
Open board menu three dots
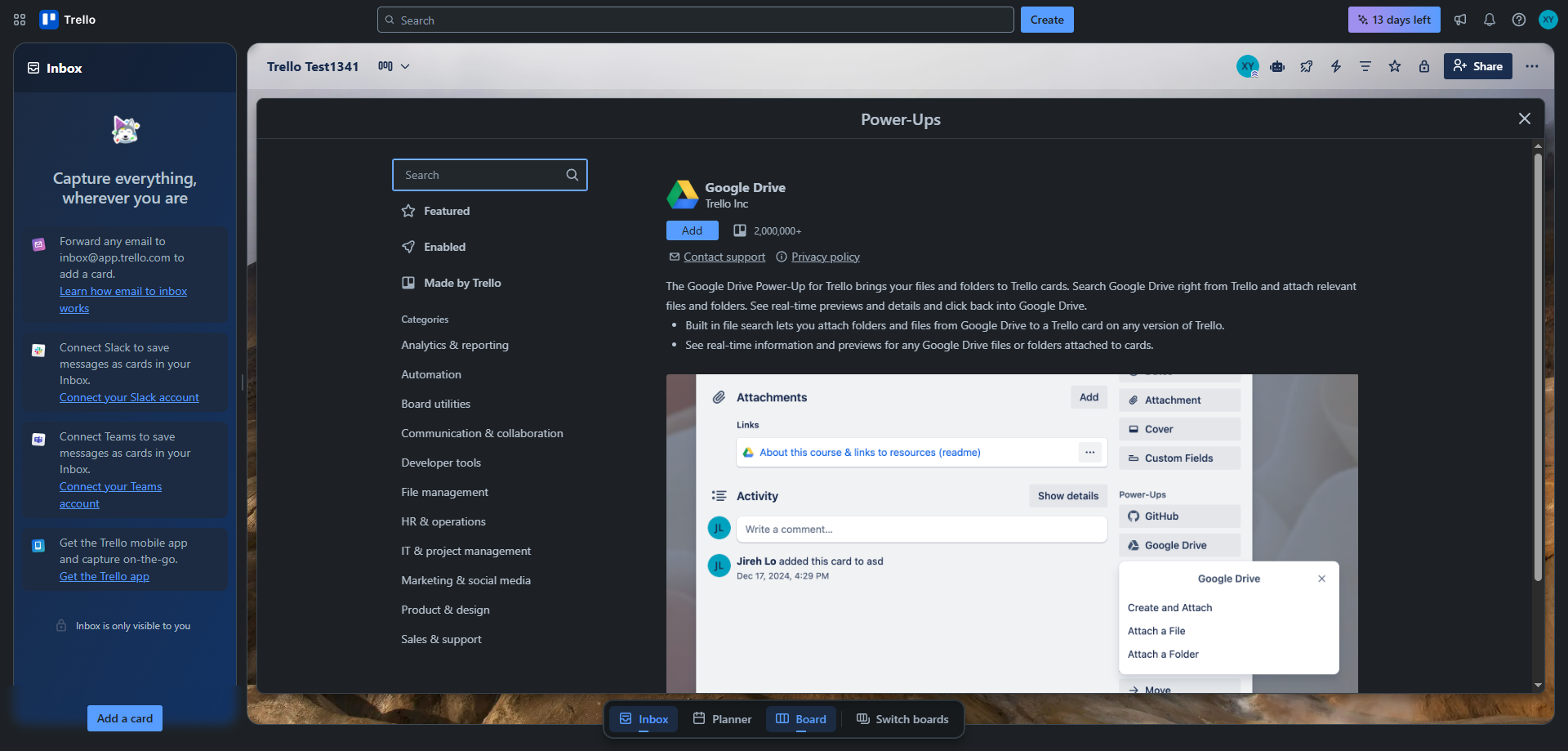coord(1532,66)
